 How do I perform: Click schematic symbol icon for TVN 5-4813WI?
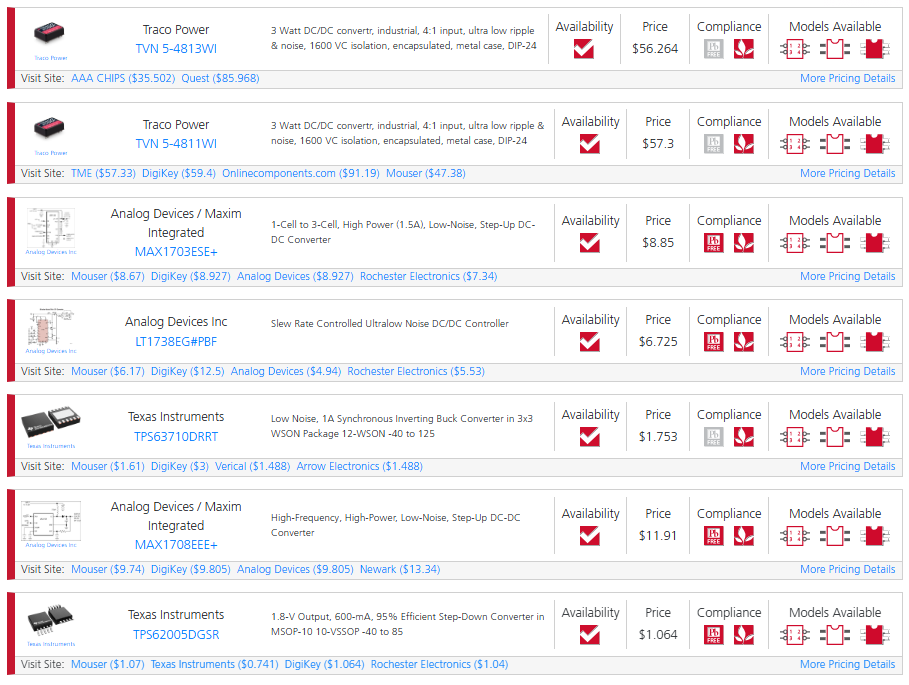pos(794,49)
